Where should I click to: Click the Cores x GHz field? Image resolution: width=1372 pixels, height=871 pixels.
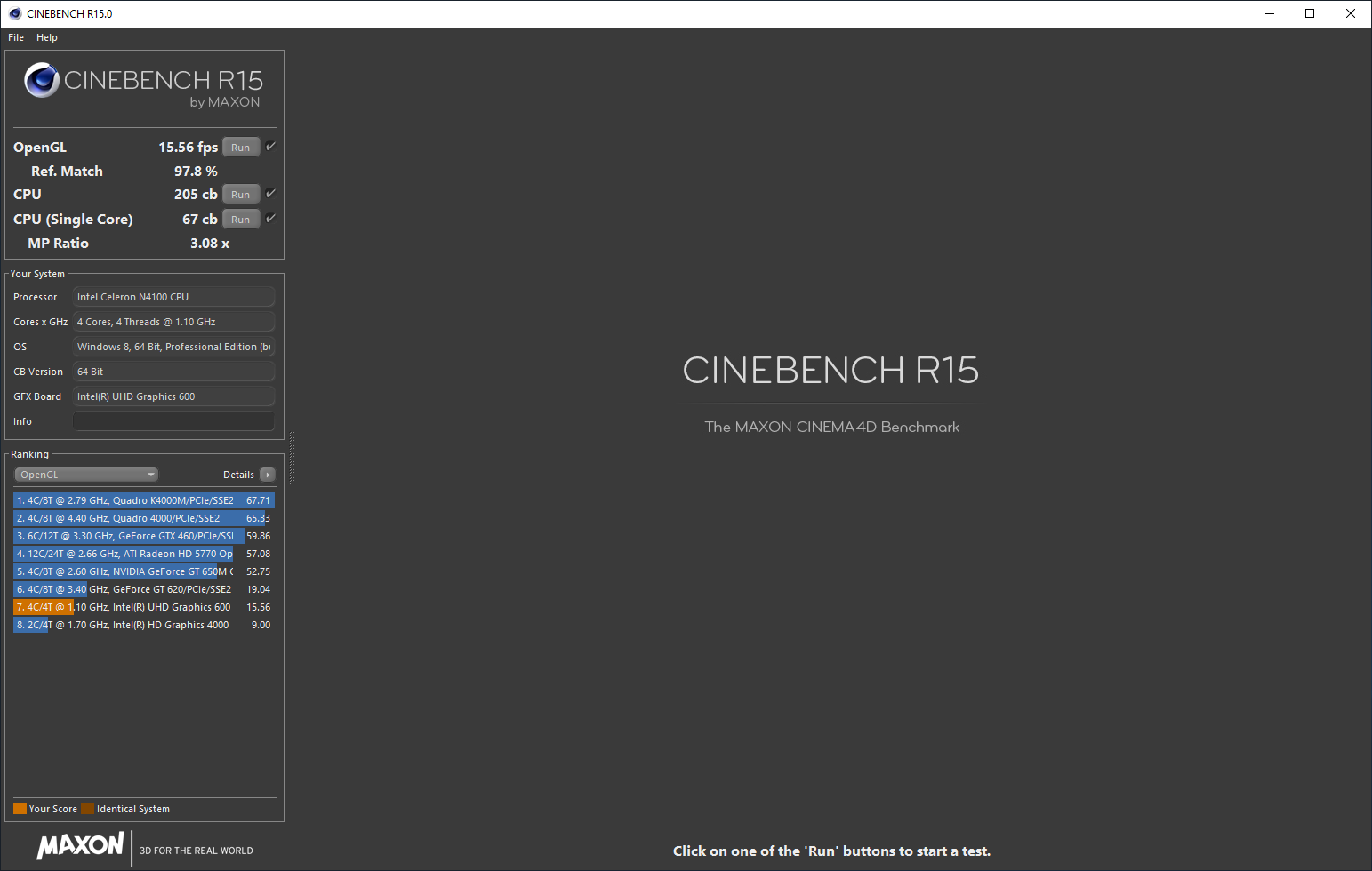click(x=173, y=322)
